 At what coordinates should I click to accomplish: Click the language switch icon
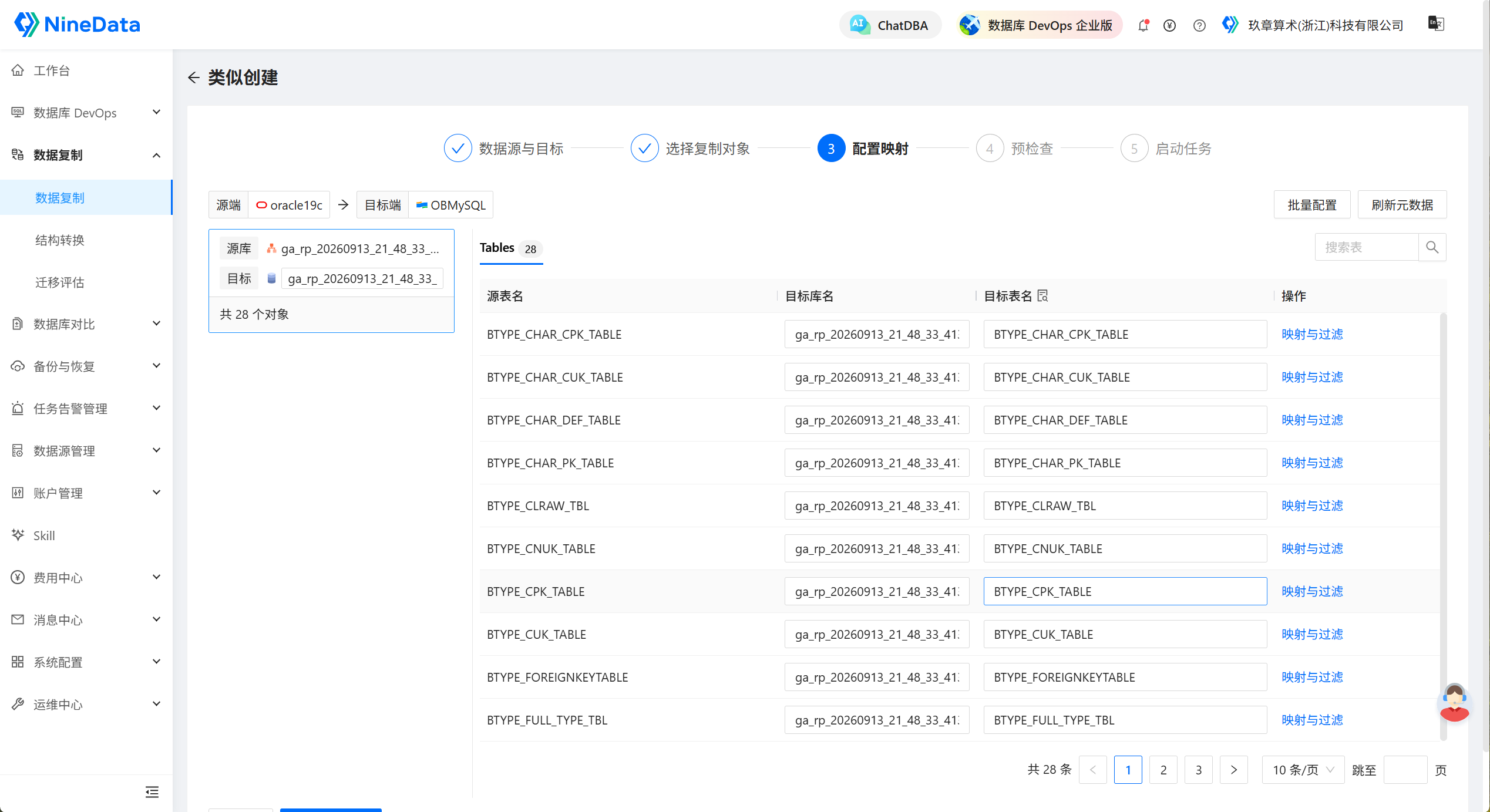(x=1436, y=23)
